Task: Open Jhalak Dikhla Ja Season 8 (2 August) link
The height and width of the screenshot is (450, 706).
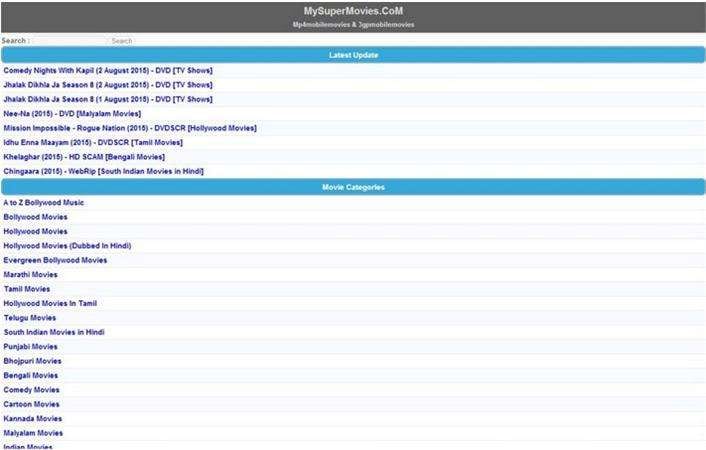Action: 108,85
